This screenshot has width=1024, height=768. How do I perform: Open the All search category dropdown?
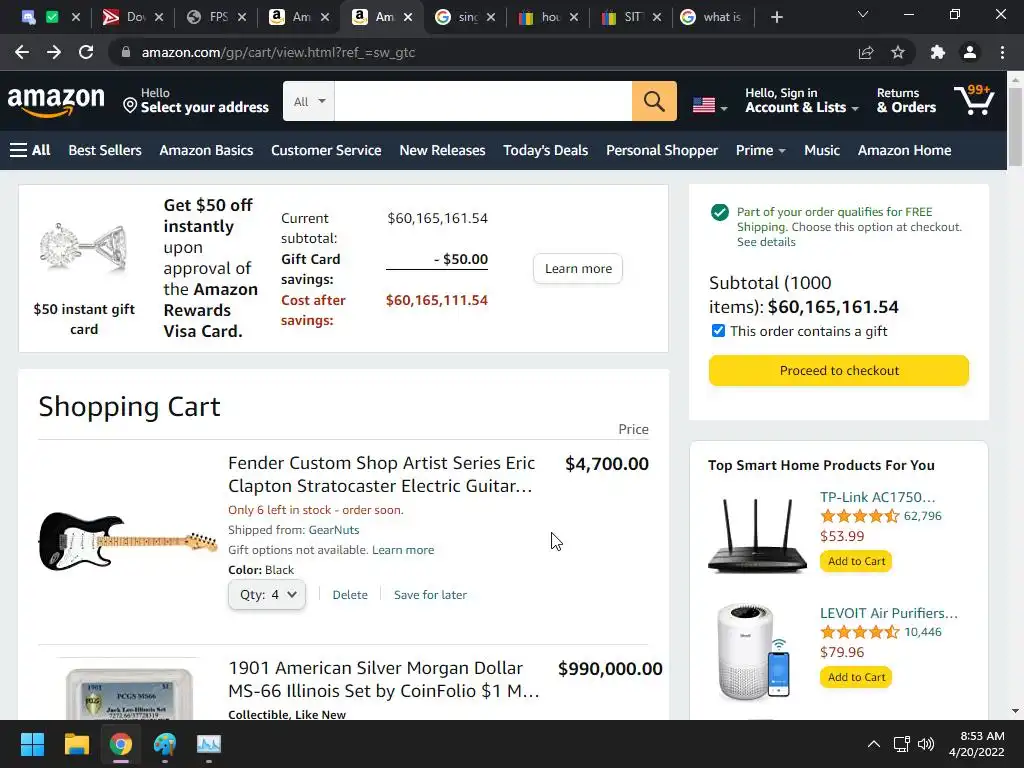pos(309,101)
